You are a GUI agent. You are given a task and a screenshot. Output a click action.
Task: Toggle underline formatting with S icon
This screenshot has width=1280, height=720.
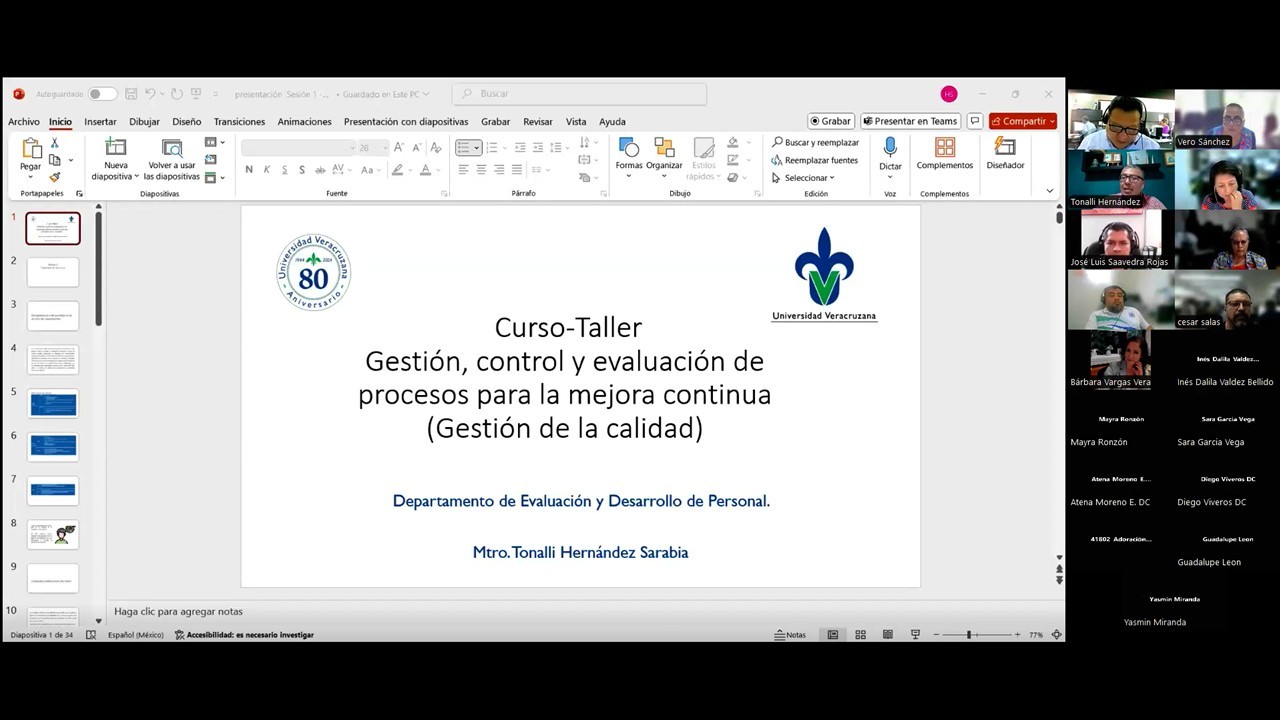point(283,169)
